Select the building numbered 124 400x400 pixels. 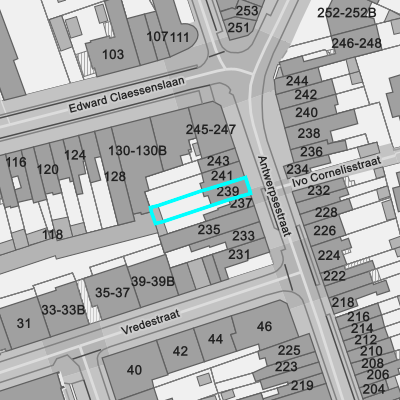point(75,155)
